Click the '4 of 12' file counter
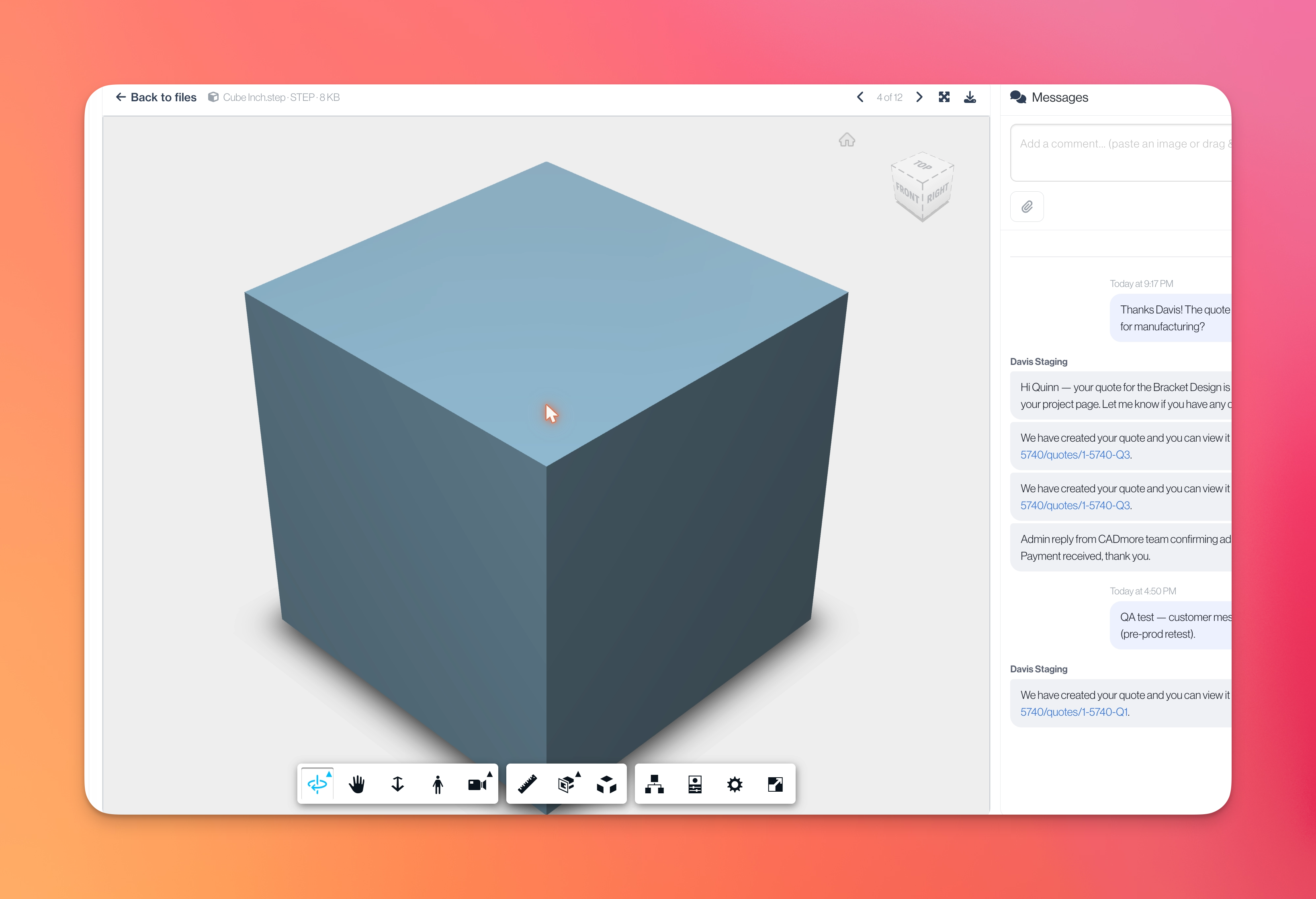The width and height of the screenshot is (1316, 899). point(890,97)
